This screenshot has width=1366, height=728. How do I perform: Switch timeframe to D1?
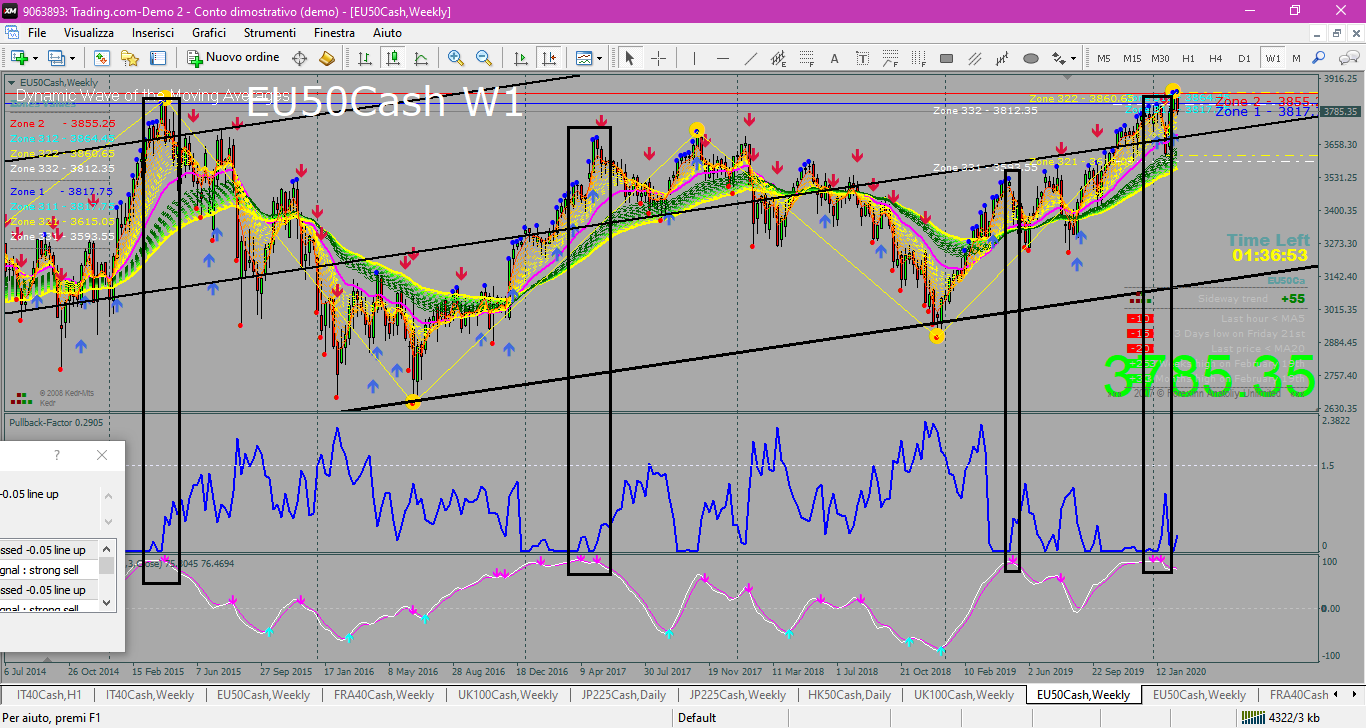(1244, 58)
